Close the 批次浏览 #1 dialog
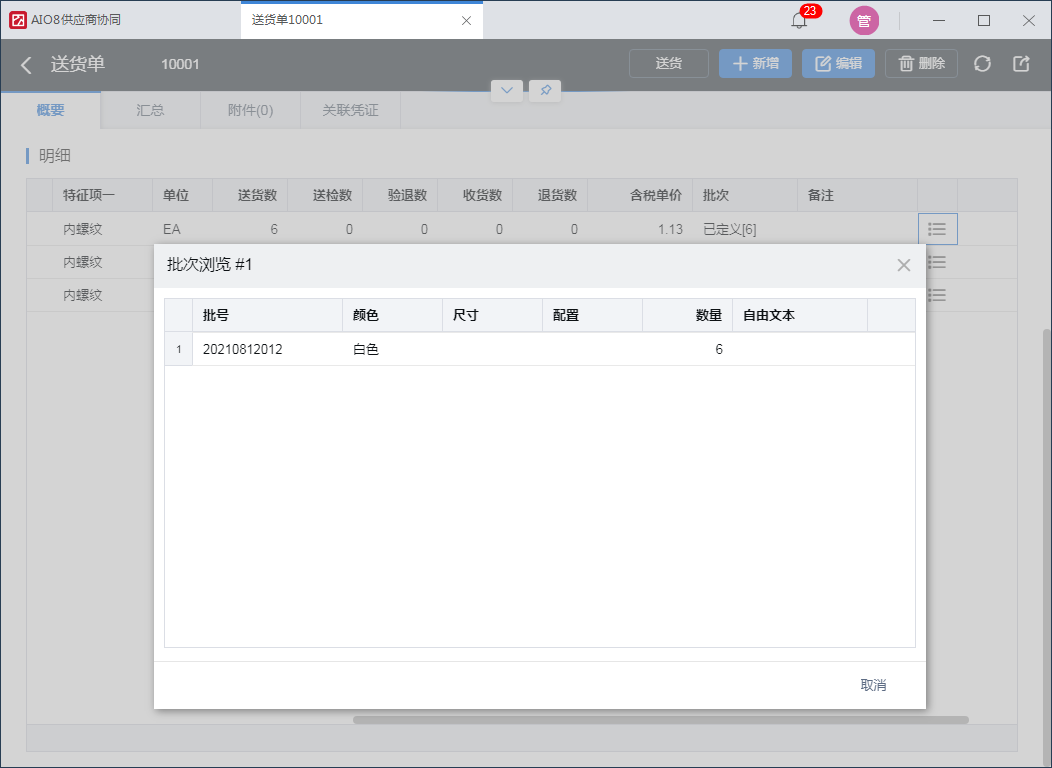 click(904, 265)
